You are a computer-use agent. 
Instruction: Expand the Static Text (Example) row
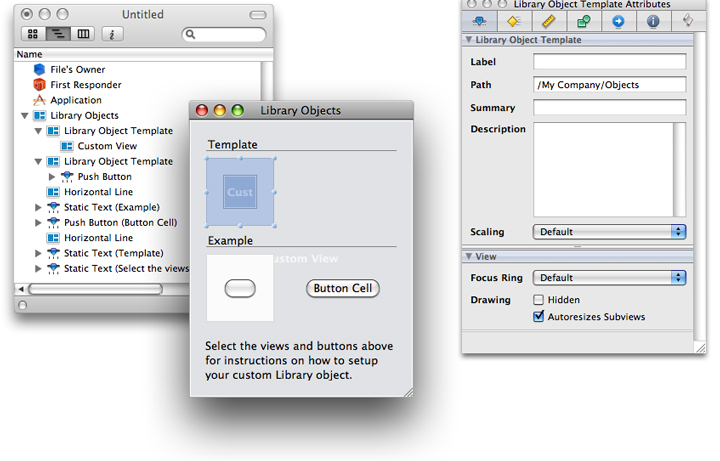pos(39,207)
